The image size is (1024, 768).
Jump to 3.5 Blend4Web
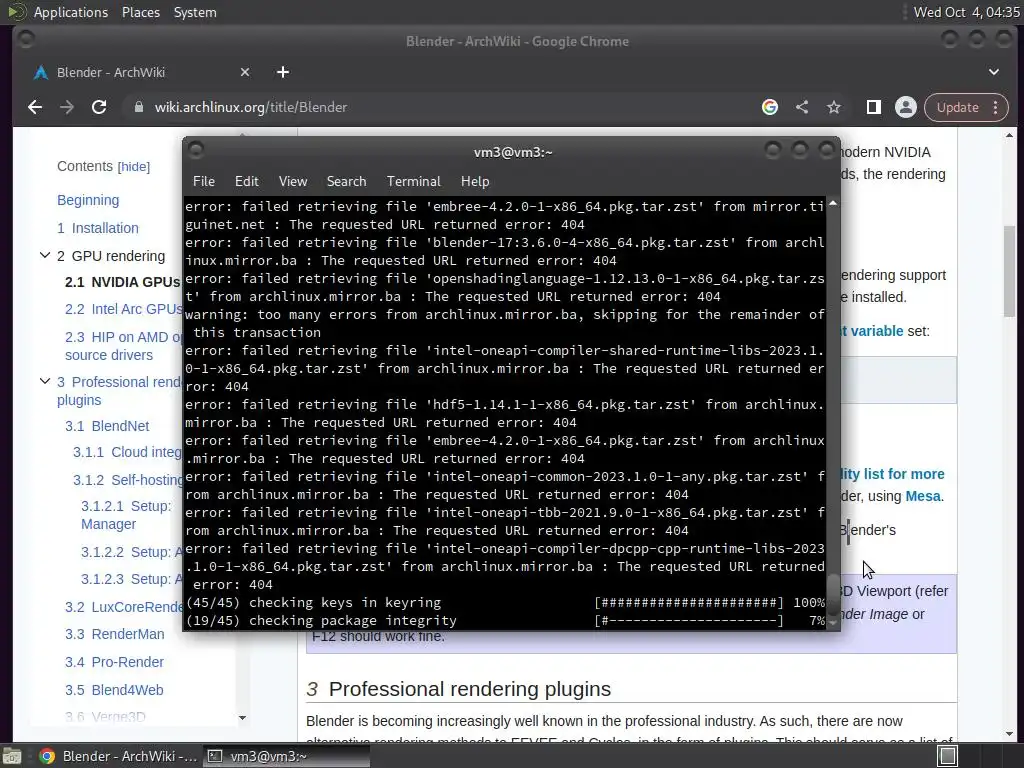tap(114, 690)
